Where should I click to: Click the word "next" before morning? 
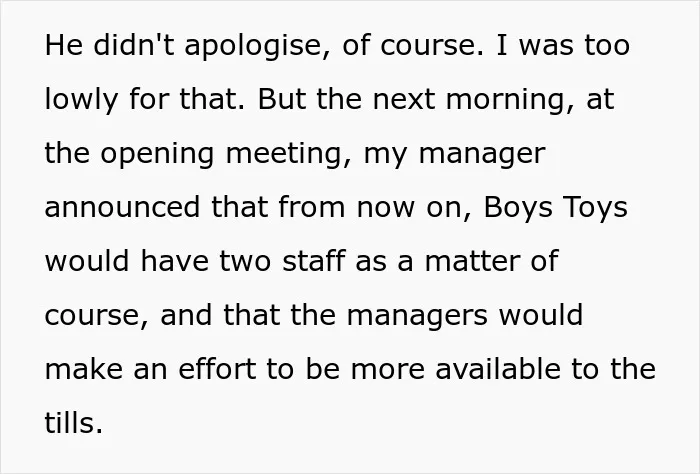[x=403, y=100]
